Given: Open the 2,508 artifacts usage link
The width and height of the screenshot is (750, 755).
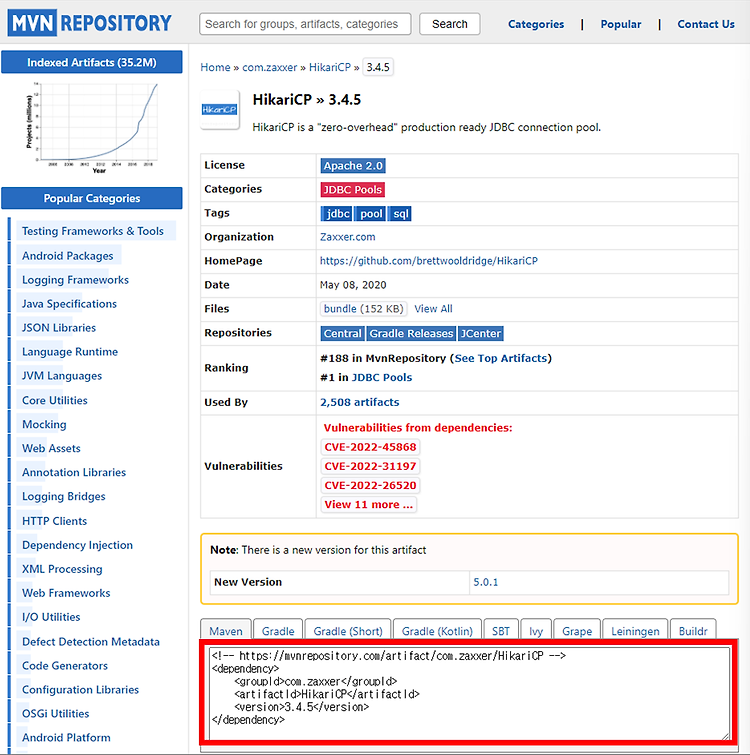Looking at the screenshot, I should point(360,402).
